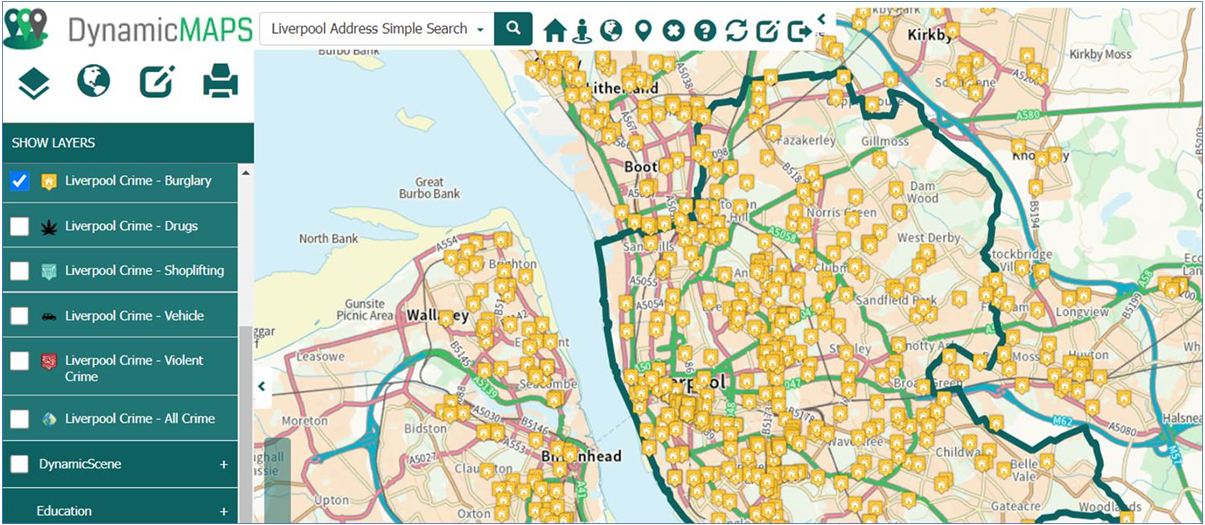Screen dimensions: 1205x525
Task: Activate the street view person icon
Action: coord(583,31)
